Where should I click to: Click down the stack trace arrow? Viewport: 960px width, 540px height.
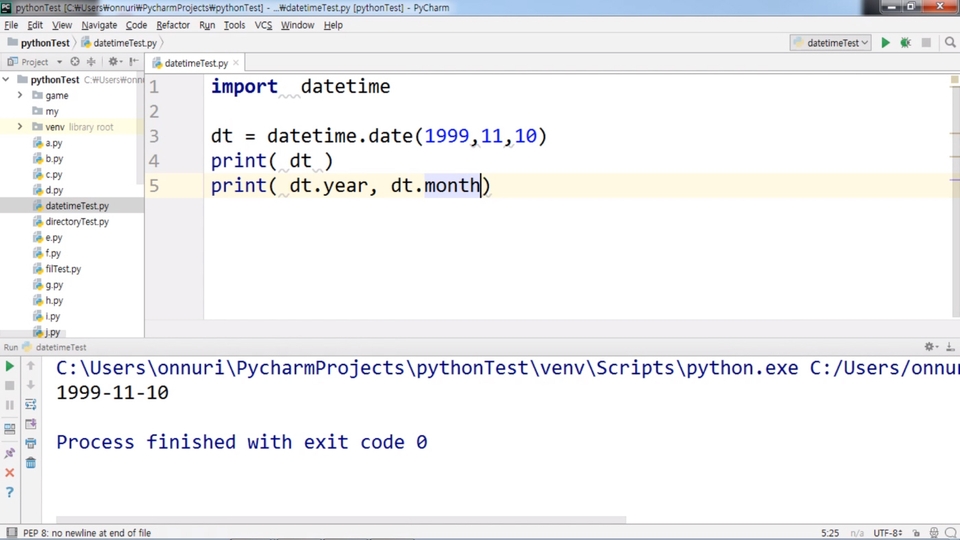point(31,385)
